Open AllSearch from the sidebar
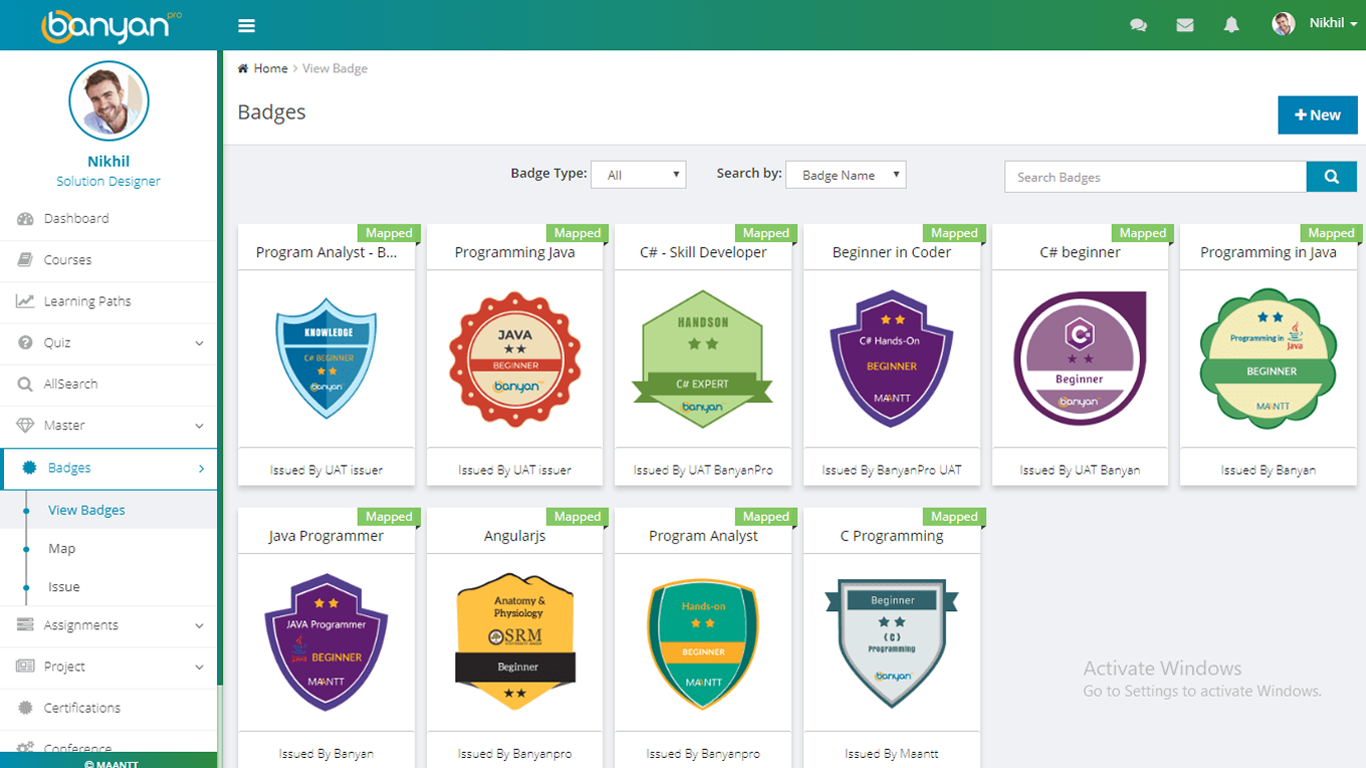1366x768 pixels. (108, 384)
